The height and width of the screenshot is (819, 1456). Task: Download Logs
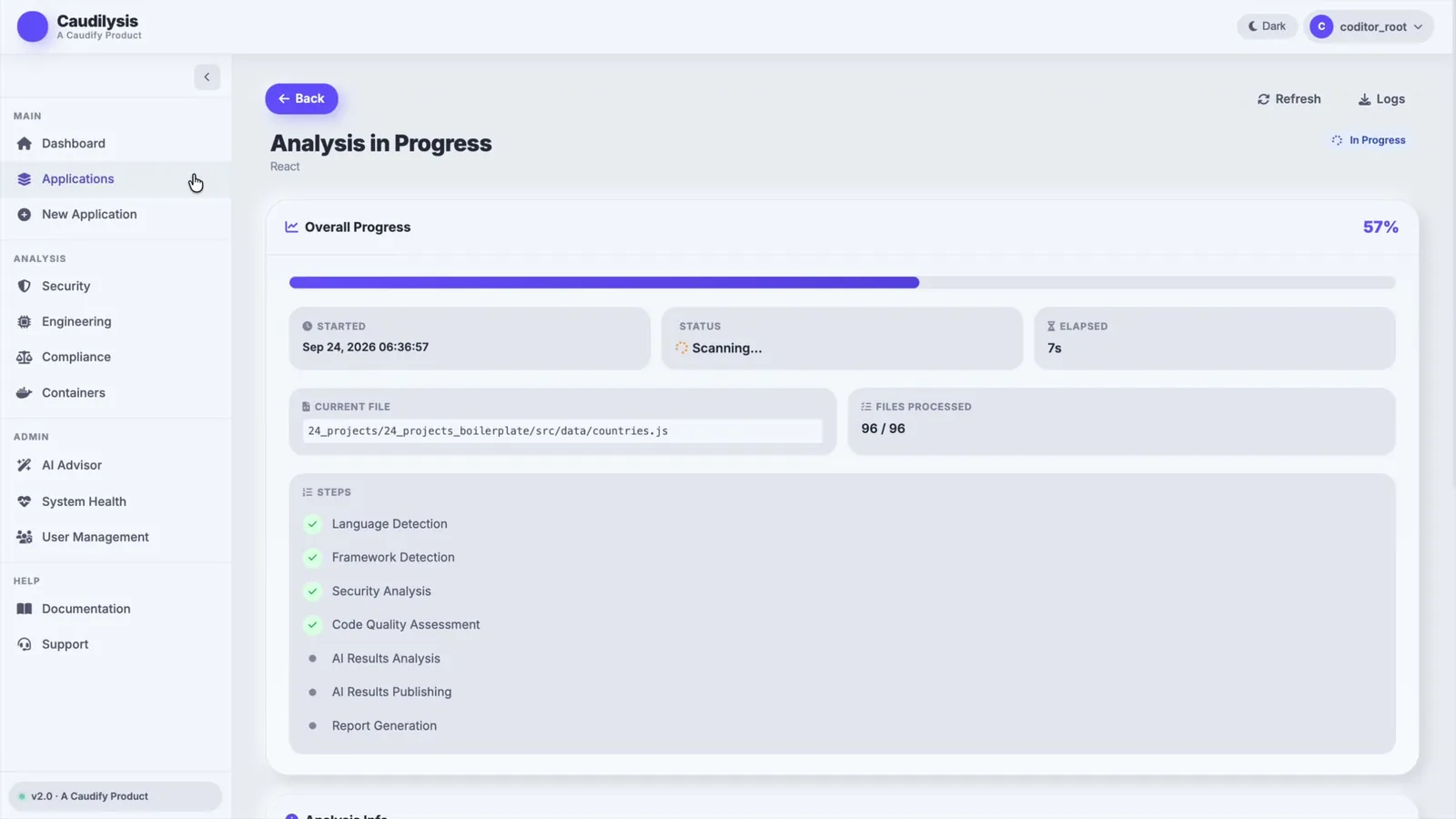(1381, 99)
